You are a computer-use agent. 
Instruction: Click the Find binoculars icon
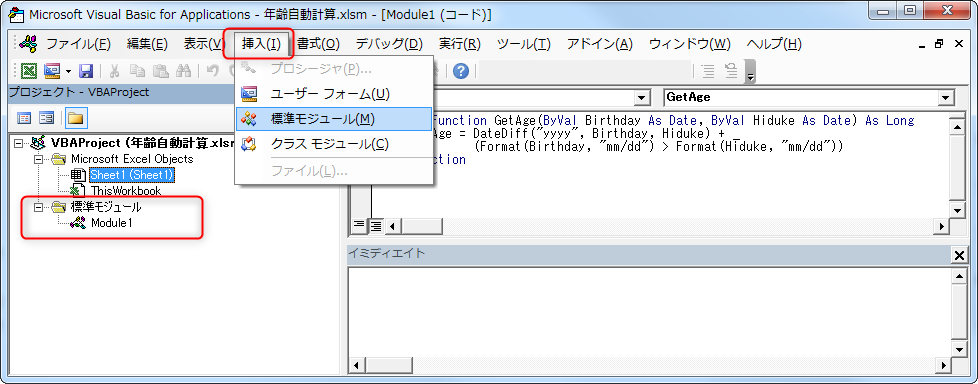click(x=183, y=71)
